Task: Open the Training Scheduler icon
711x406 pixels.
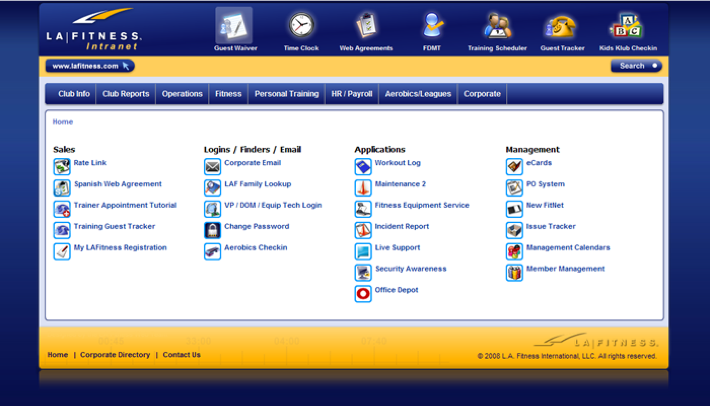Action: tap(497, 25)
